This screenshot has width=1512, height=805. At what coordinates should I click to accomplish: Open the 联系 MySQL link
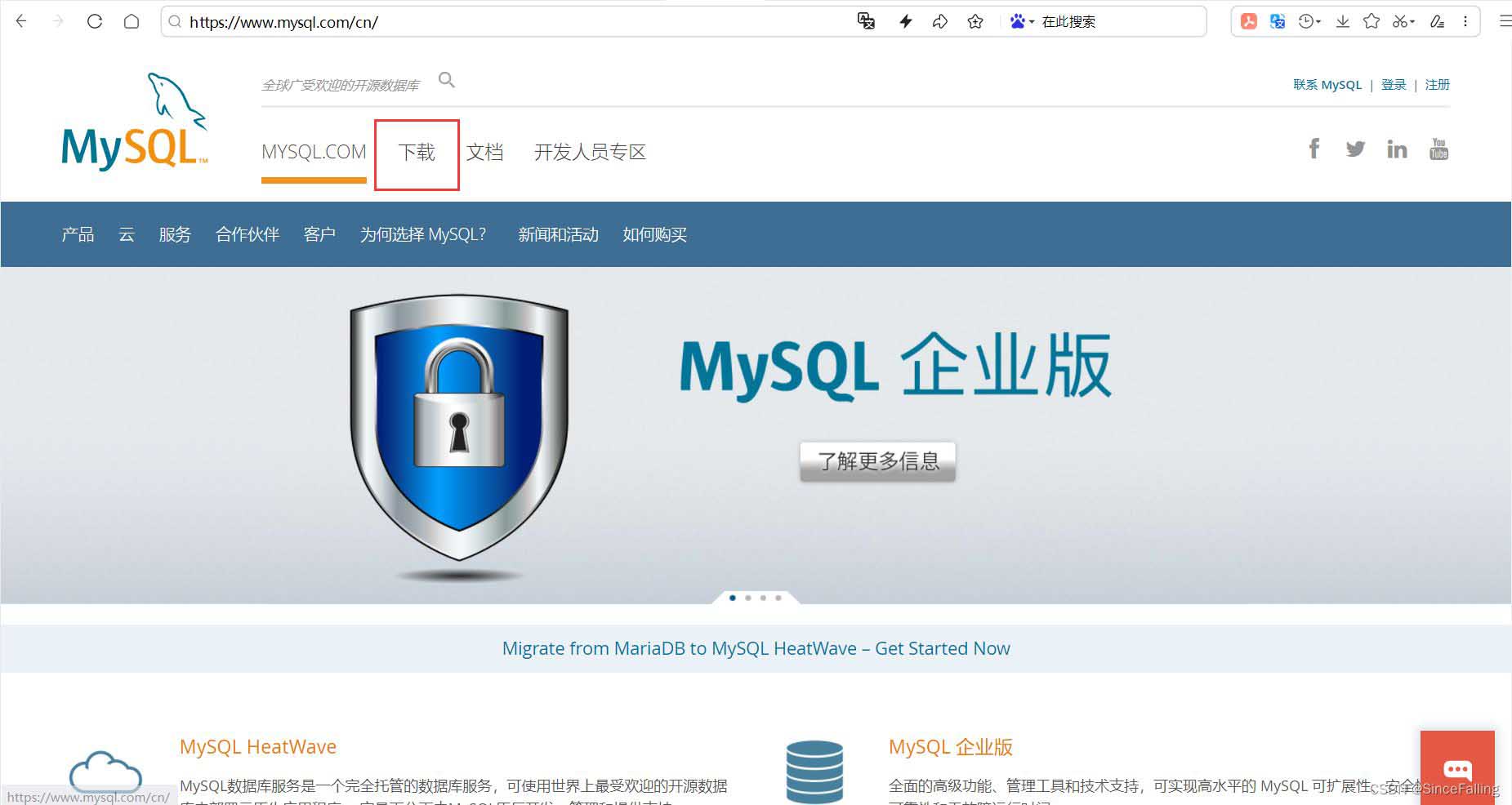click(x=1327, y=85)
